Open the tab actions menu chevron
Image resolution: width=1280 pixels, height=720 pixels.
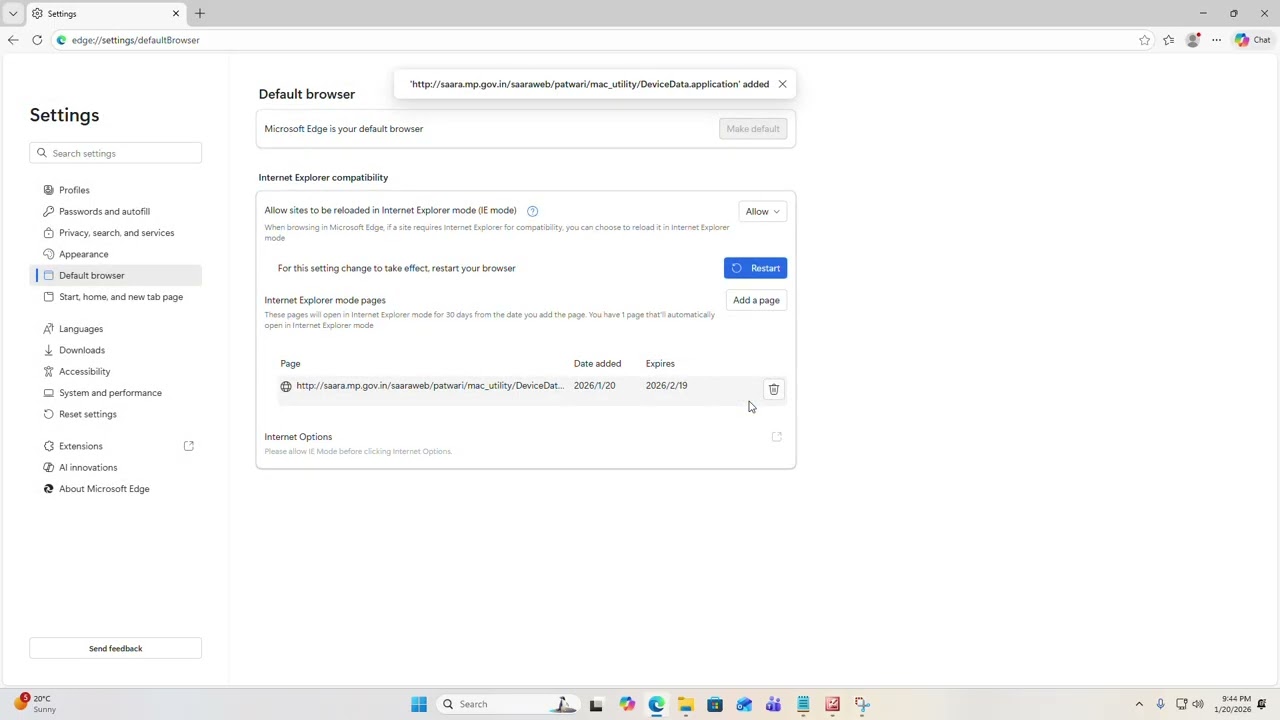point(13,13)
